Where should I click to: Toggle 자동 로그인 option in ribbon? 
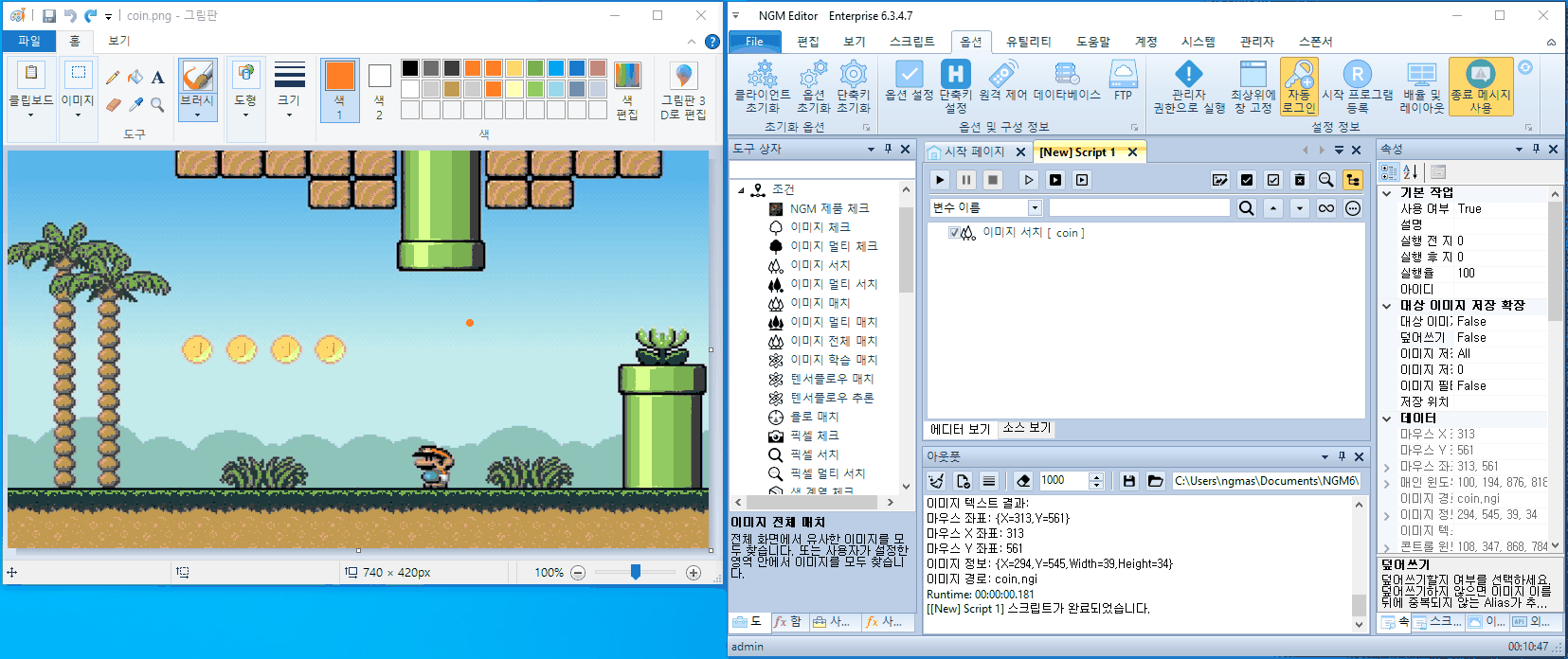[x=1299, y=86]
